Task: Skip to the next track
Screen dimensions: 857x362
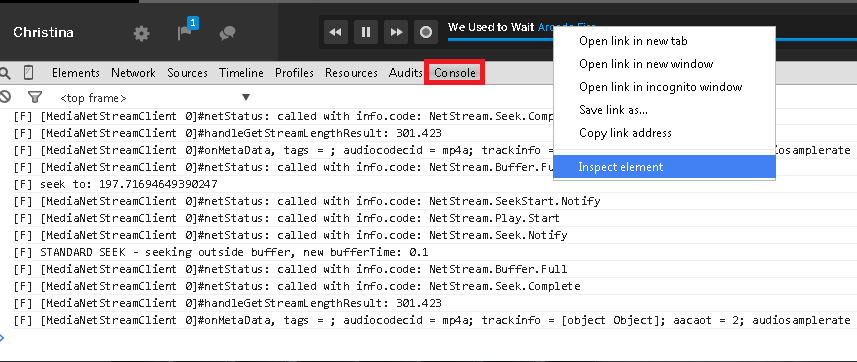Action: point(396,32)
